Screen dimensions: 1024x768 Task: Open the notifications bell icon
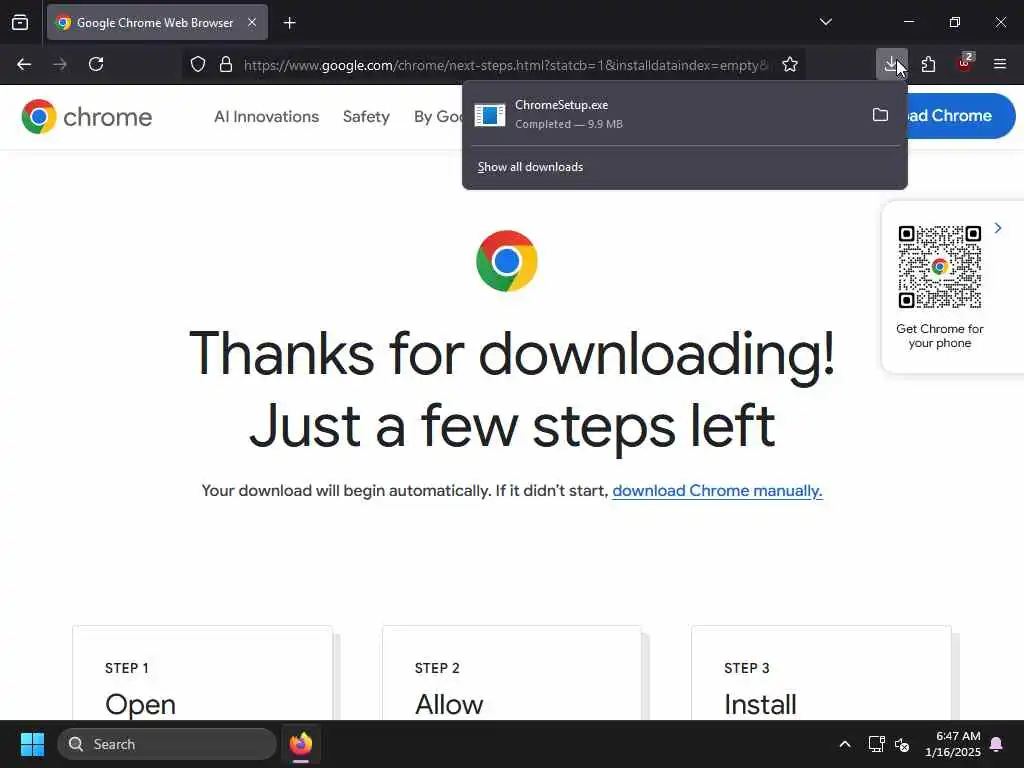(997, 744)
